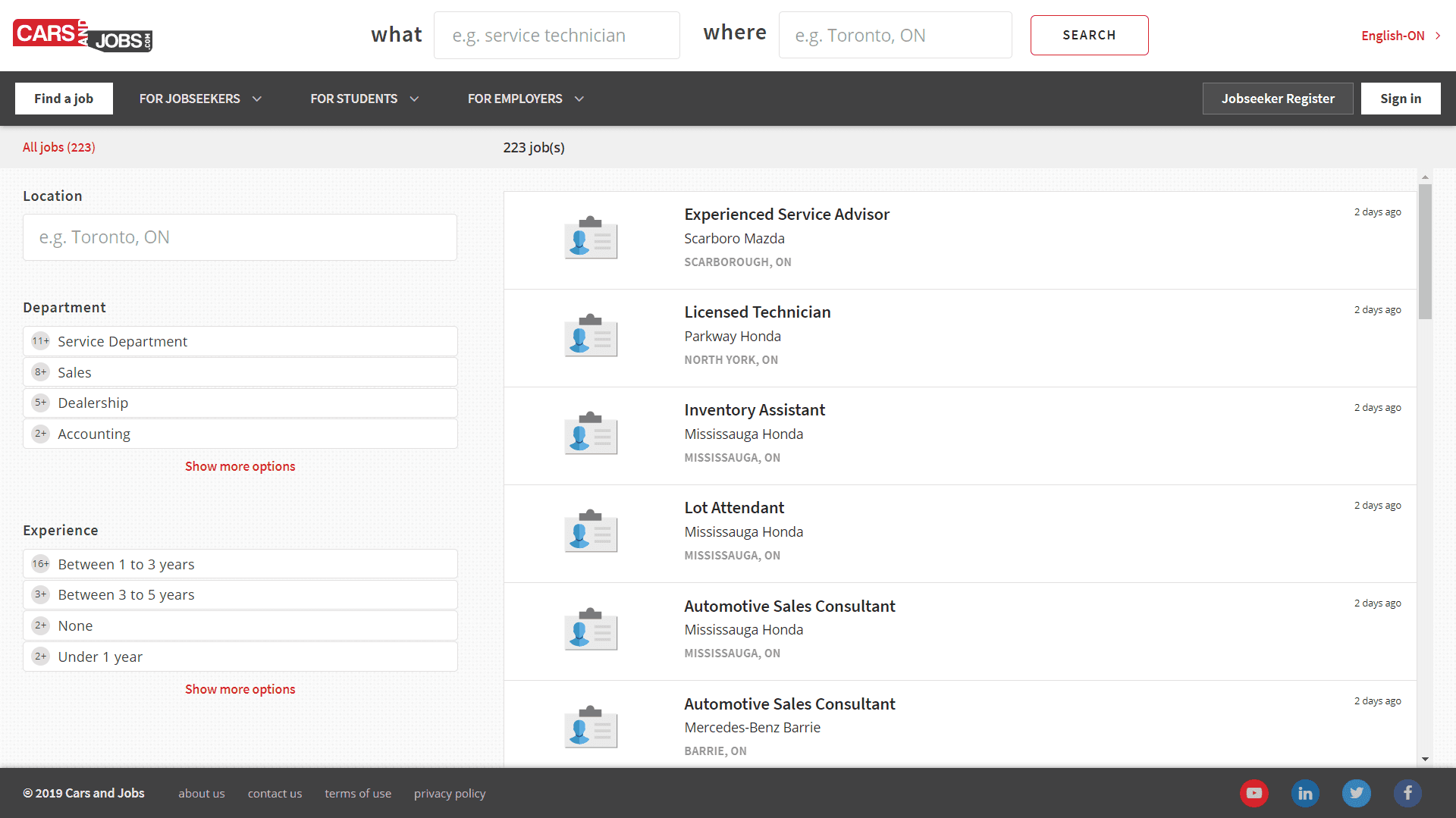Click the Inventory Assistant listing badge icon
This screenshot has width=1456, height=818.
(x=591, y=434)
